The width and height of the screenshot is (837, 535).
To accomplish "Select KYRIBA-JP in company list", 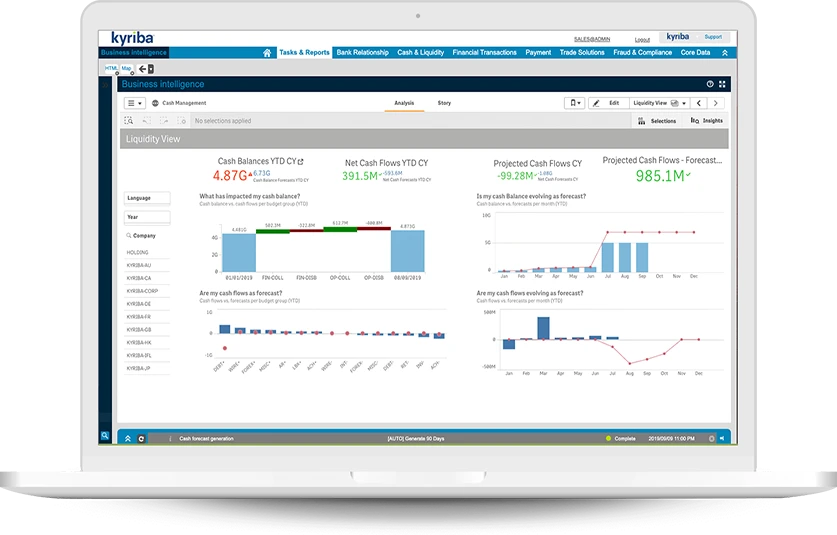I will pos(147,368).
